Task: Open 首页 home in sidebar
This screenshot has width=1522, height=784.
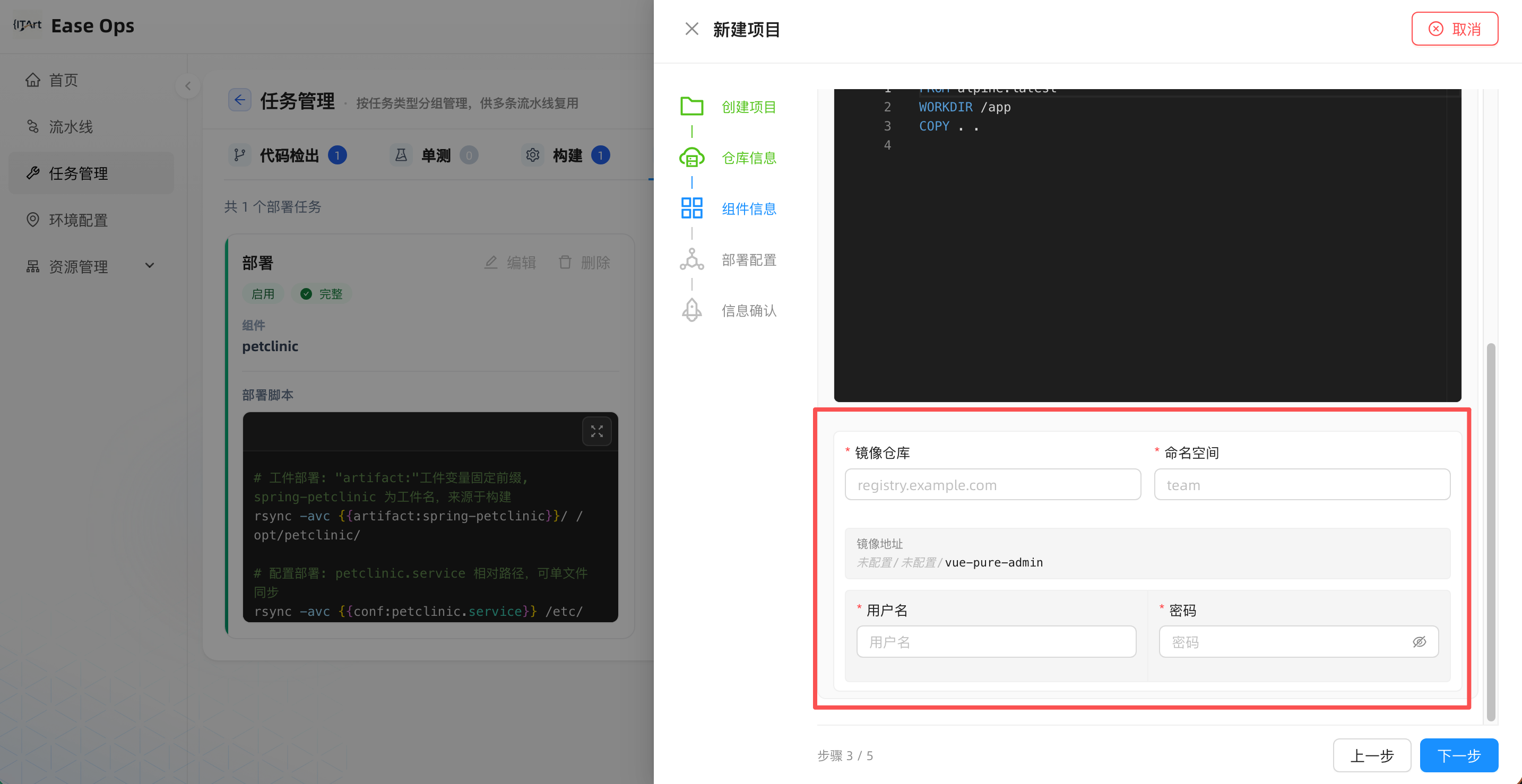Action: 91,80
